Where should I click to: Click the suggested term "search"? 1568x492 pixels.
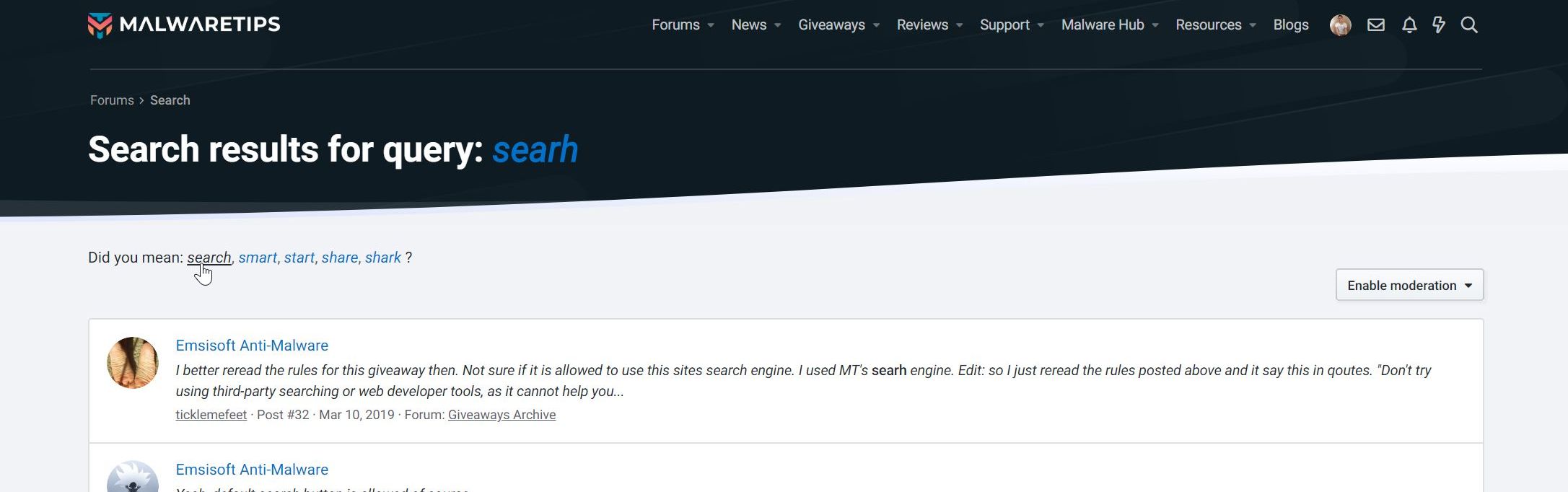pos(209,258)
